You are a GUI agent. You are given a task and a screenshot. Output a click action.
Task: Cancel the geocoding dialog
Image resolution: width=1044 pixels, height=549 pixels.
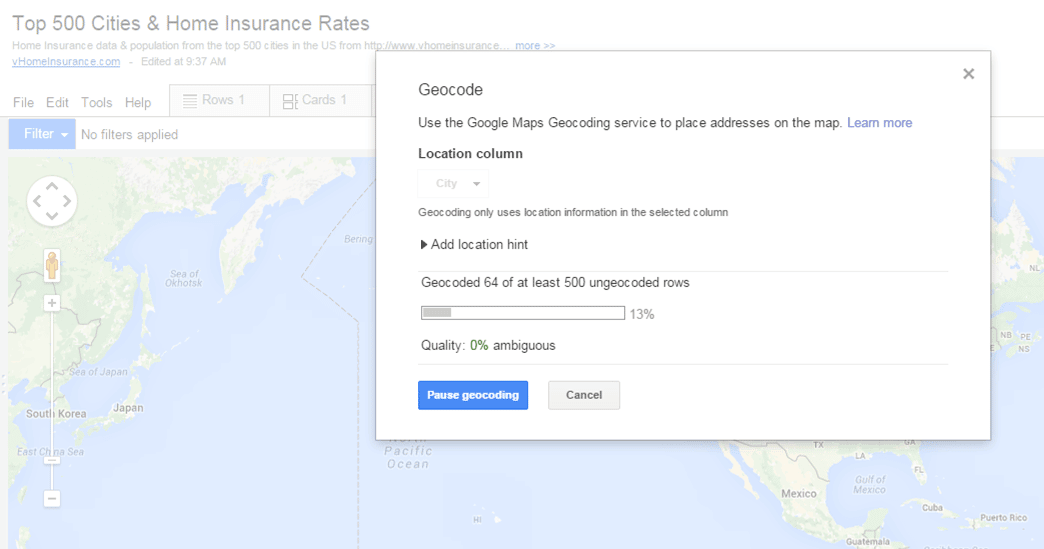click(x=584, y=395)
